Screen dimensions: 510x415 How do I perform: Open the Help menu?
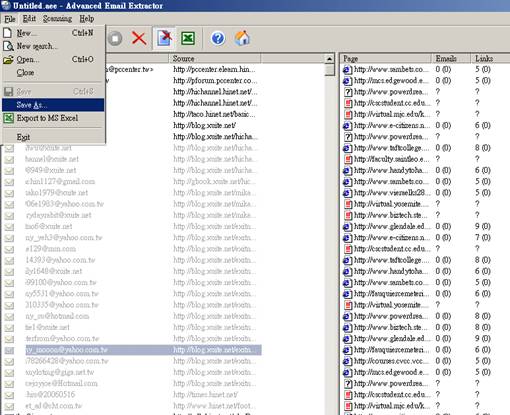86,19
